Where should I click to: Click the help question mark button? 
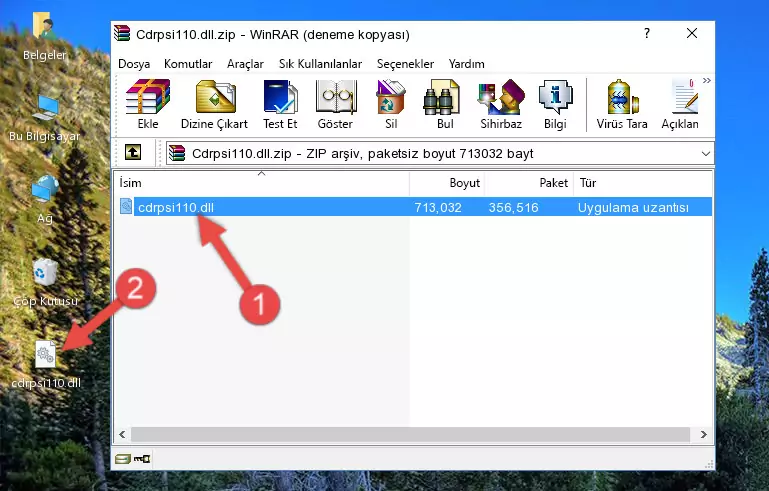(647, 33)
